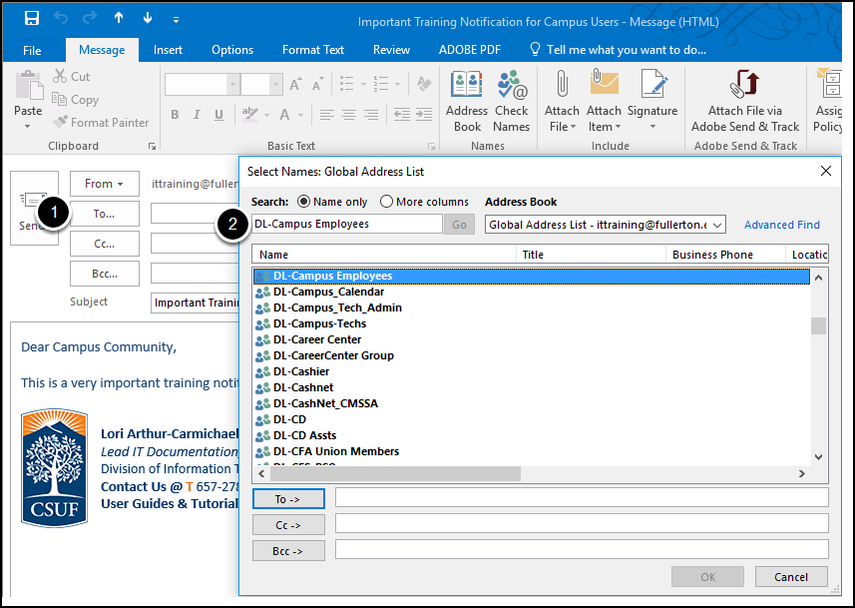The height and width of the screenshot is (608, 855).
Task: Click Attach File via Adobe Send & Track
Action: click(x=745, y=101)
